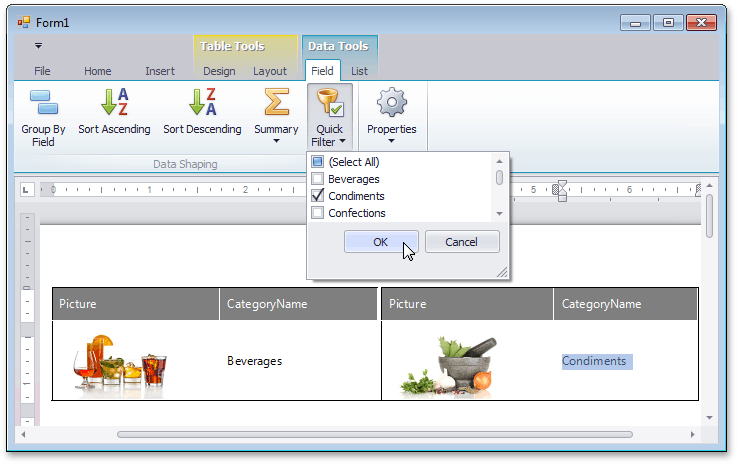Screen dimensions: 737x464
Task: Click the Group By Field icon
Action: click(43, 102)
